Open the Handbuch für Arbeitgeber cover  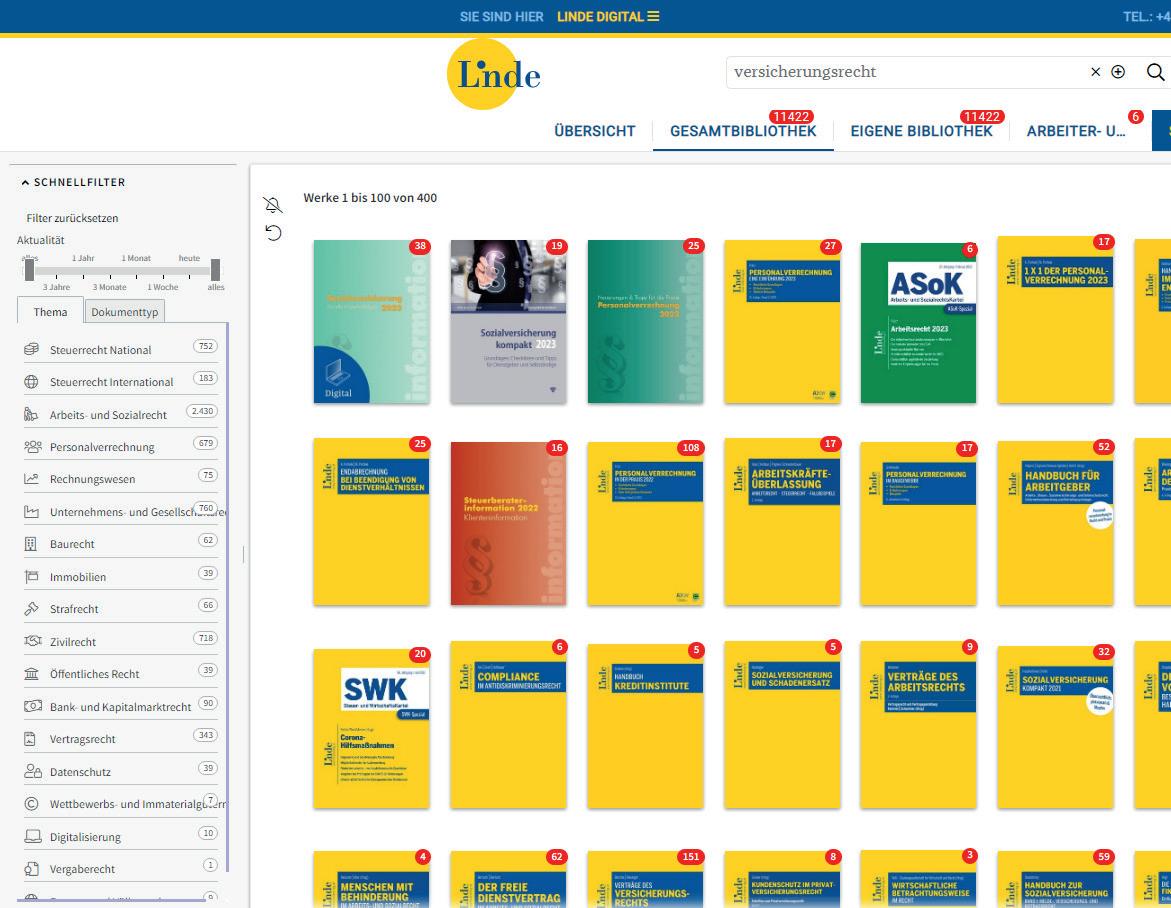(x=1055, y=523)
